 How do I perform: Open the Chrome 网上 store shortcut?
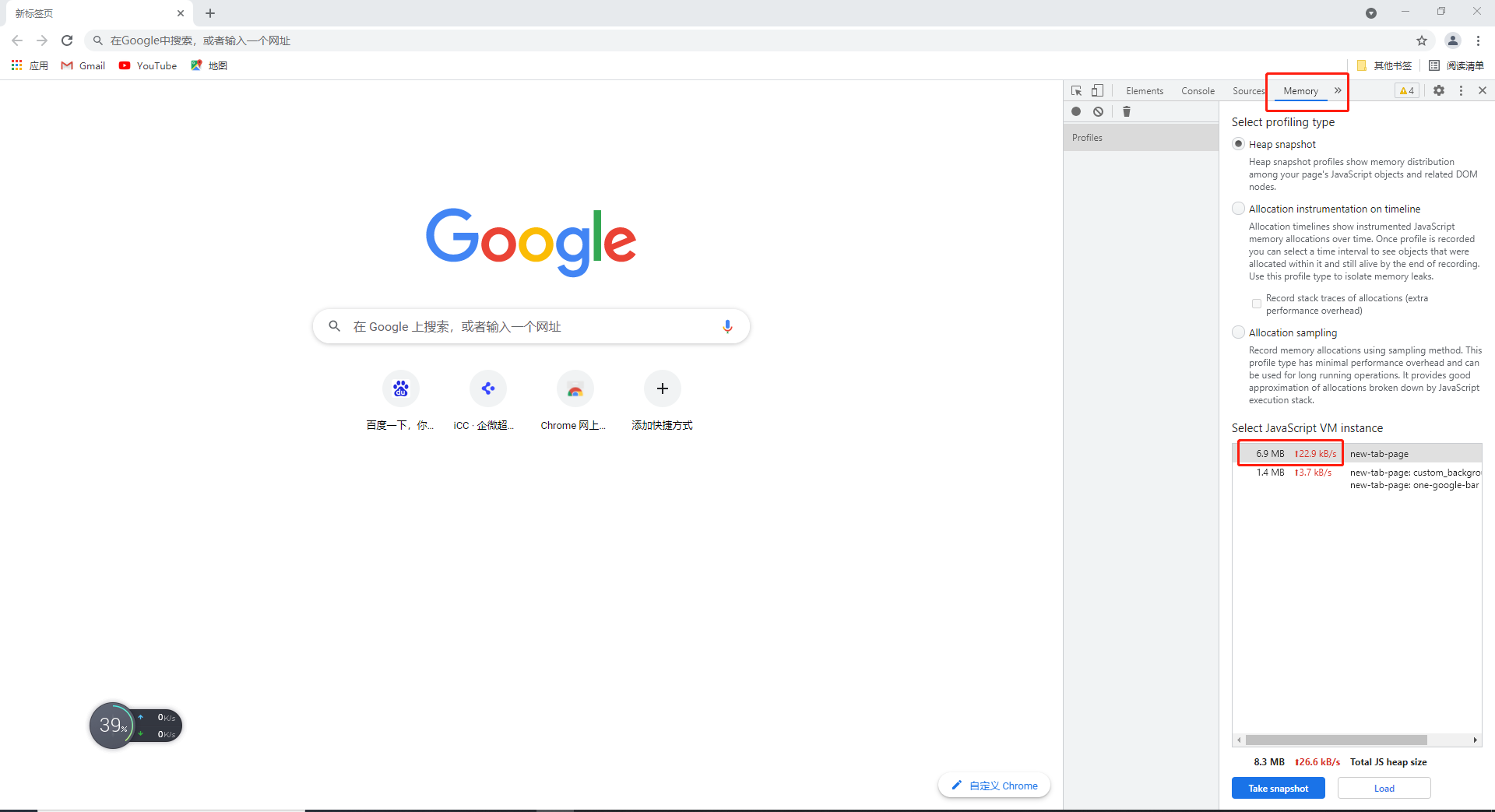point(575,401)
